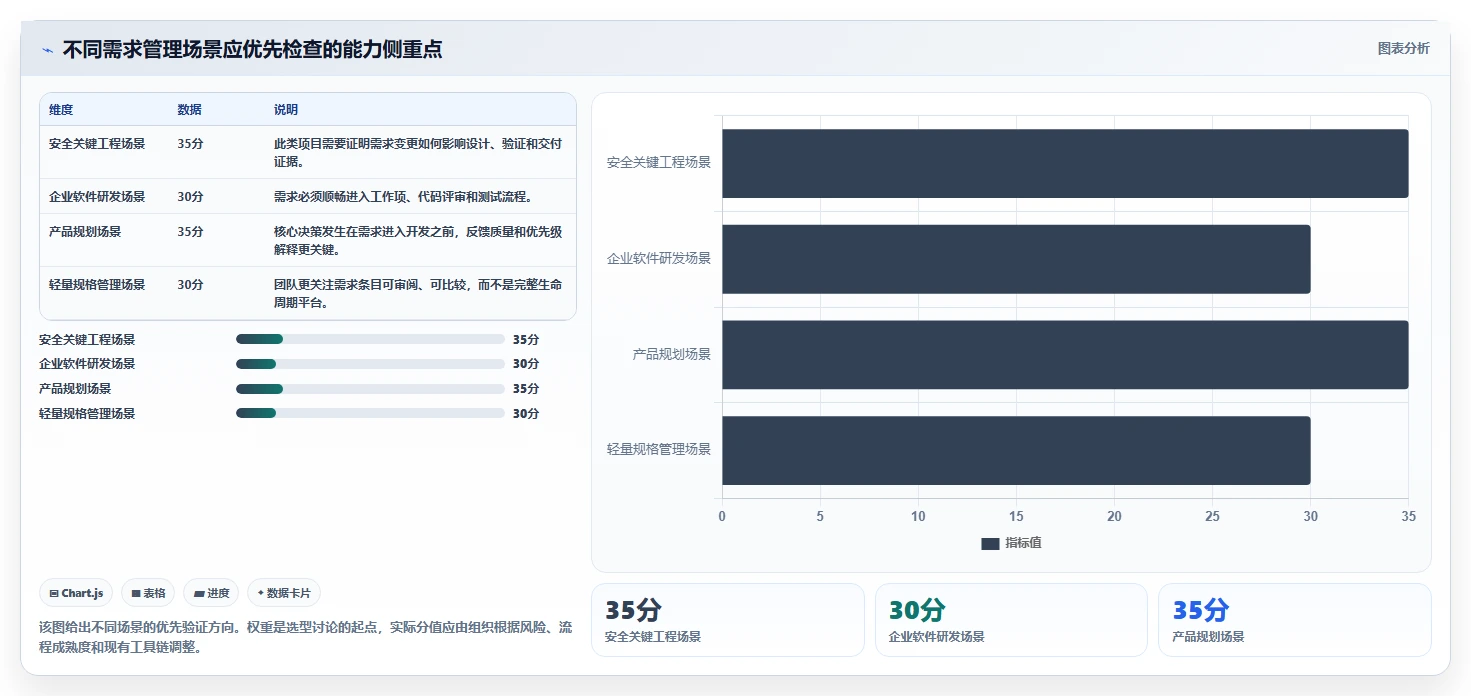The height and width of the screenshot is (696, 1471).
Task: Click description starting 团队更关注需求条目可审阅
Action: [418, 294]
